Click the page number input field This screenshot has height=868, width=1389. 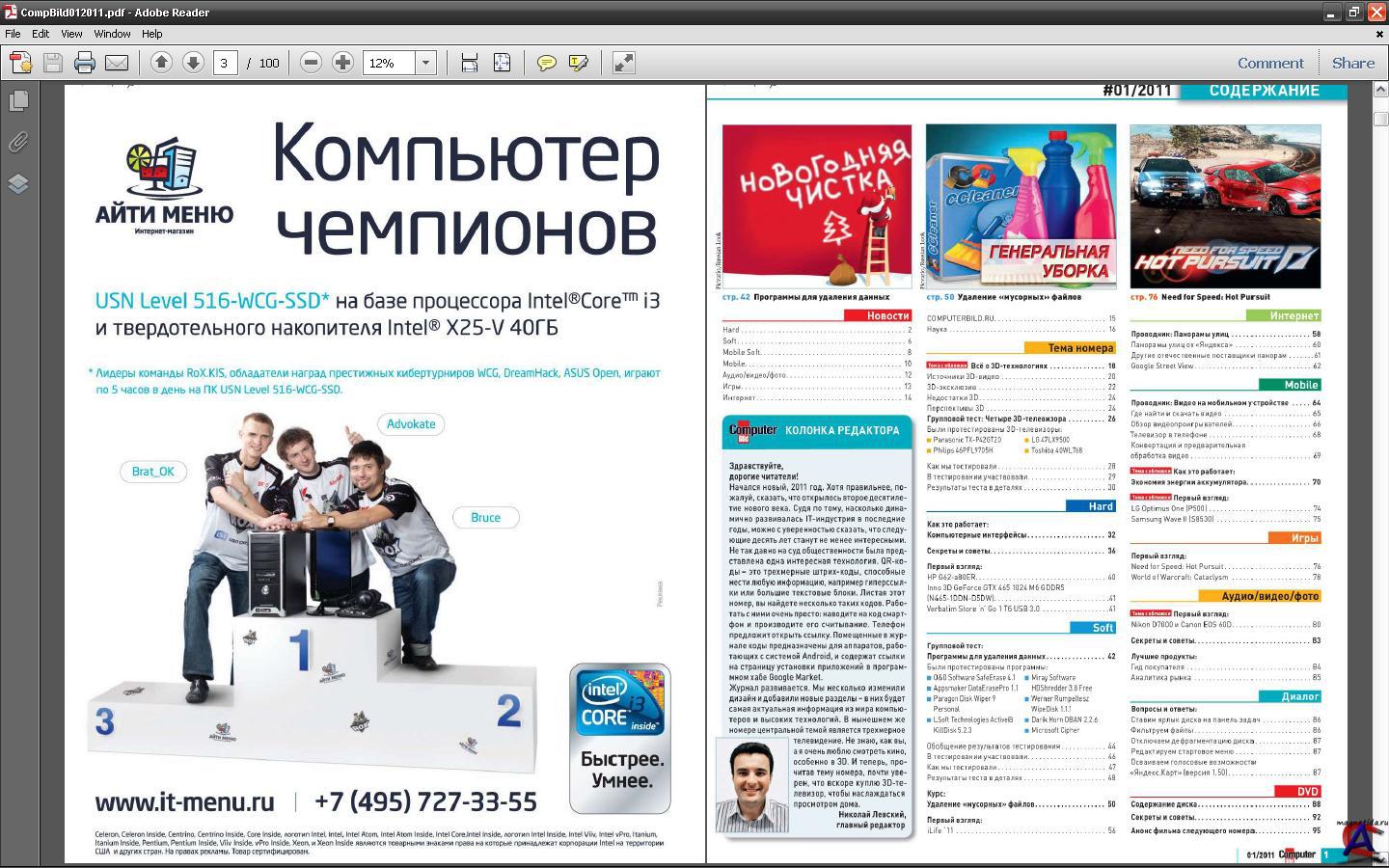click(x=224, y=63)
